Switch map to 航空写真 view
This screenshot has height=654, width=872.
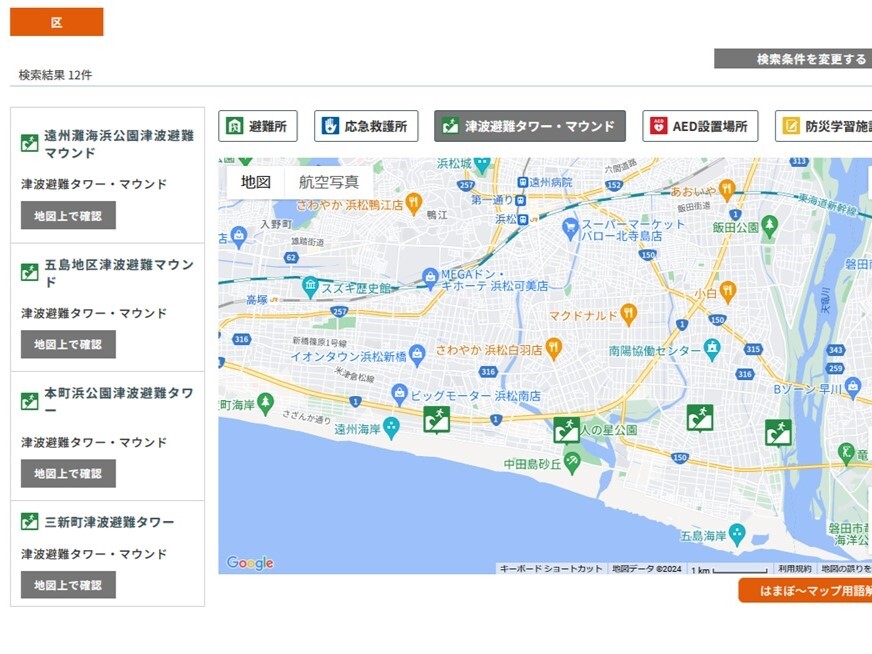(329, 182)
